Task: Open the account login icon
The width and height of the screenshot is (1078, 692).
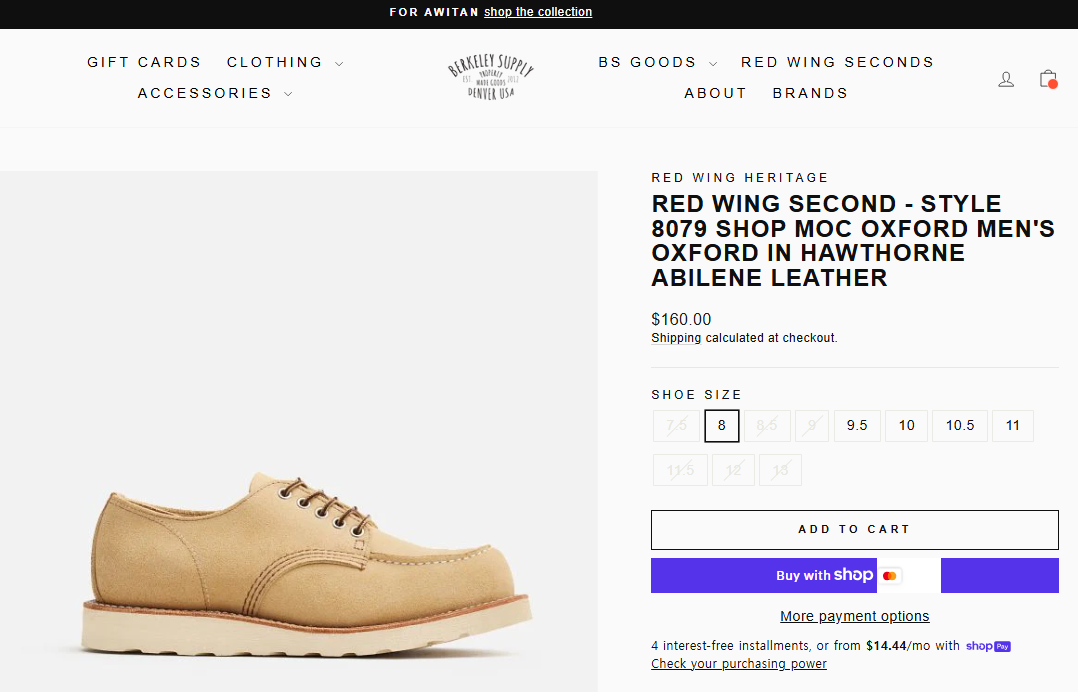Action: (x=1006, y=79)
